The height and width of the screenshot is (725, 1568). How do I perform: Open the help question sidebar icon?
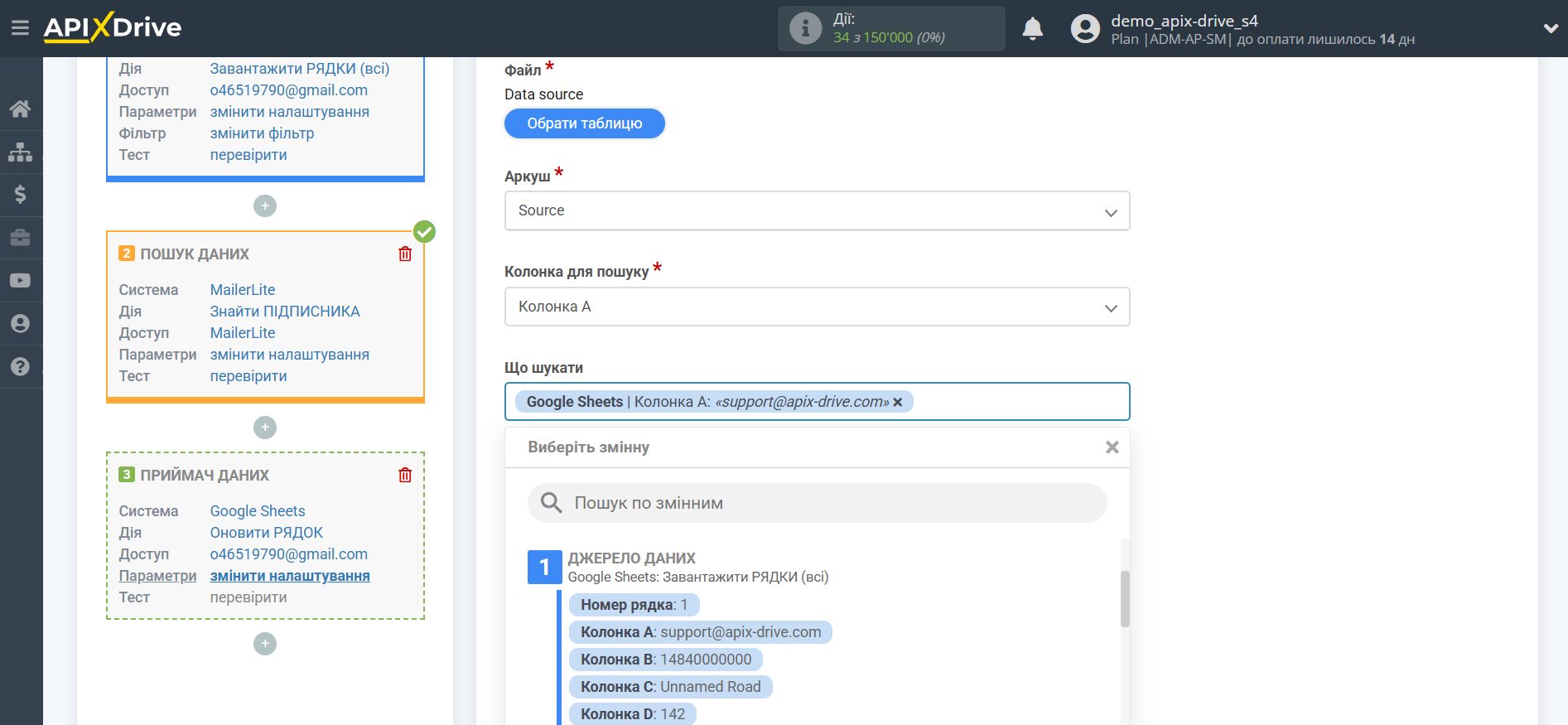click(21, 367)
